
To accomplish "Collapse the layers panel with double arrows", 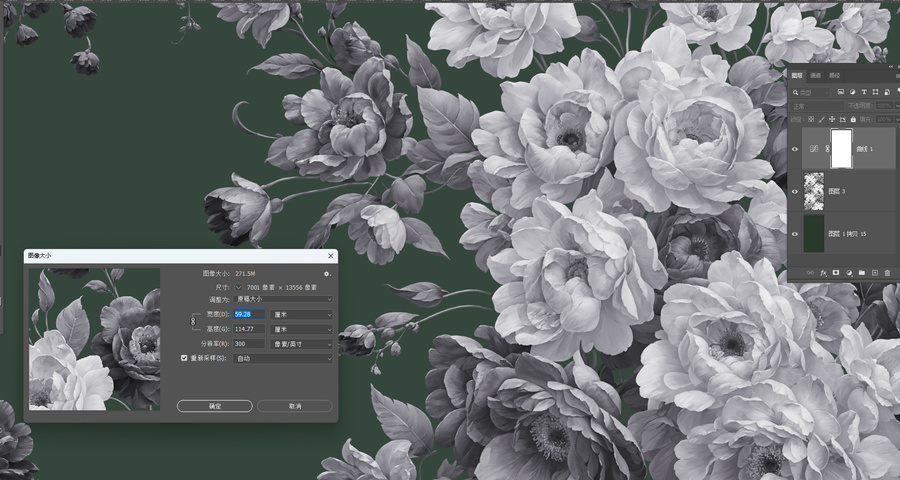I will tap(891, 67).
